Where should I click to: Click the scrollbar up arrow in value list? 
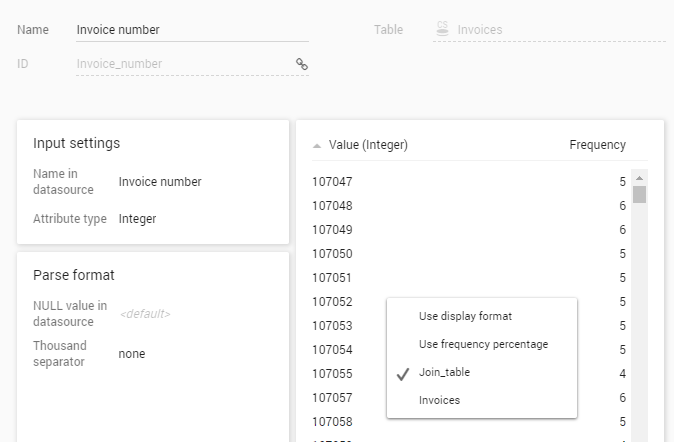(639, 178)
